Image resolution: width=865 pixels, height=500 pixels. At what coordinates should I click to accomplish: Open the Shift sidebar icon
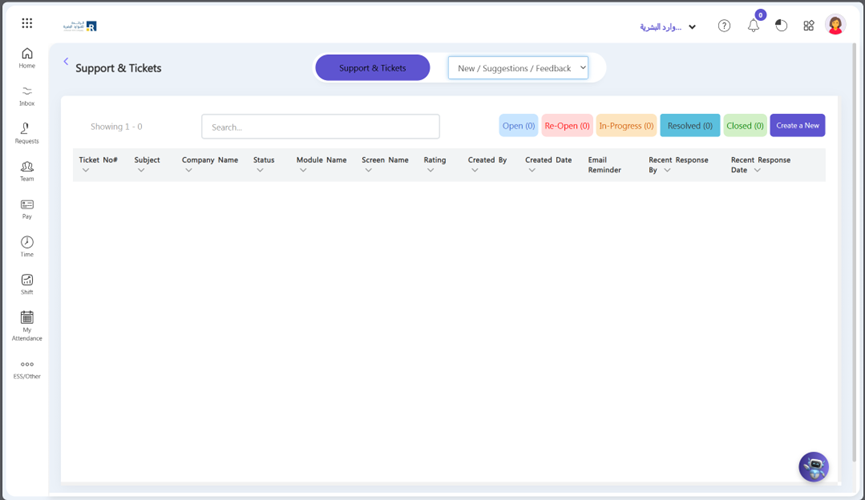[x=27, y=281]
